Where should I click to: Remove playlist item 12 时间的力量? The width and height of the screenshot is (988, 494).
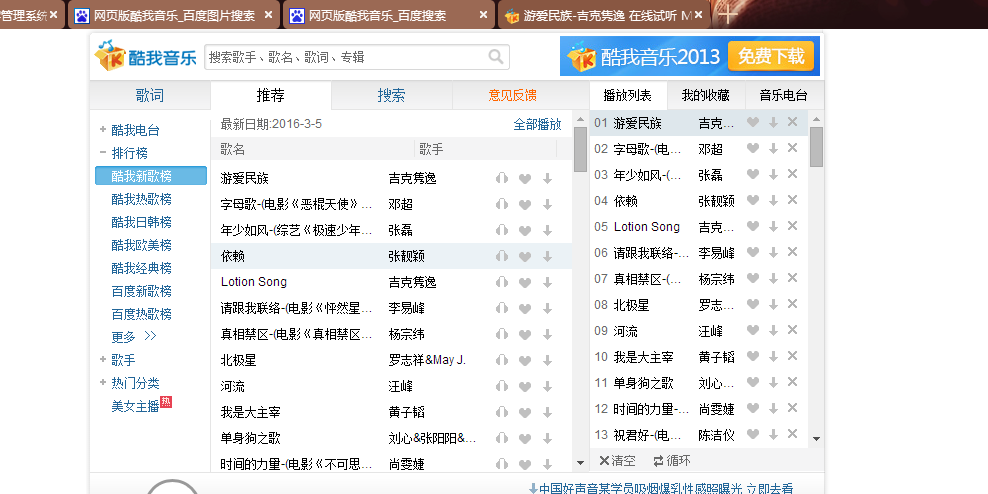tap(793, 408)
